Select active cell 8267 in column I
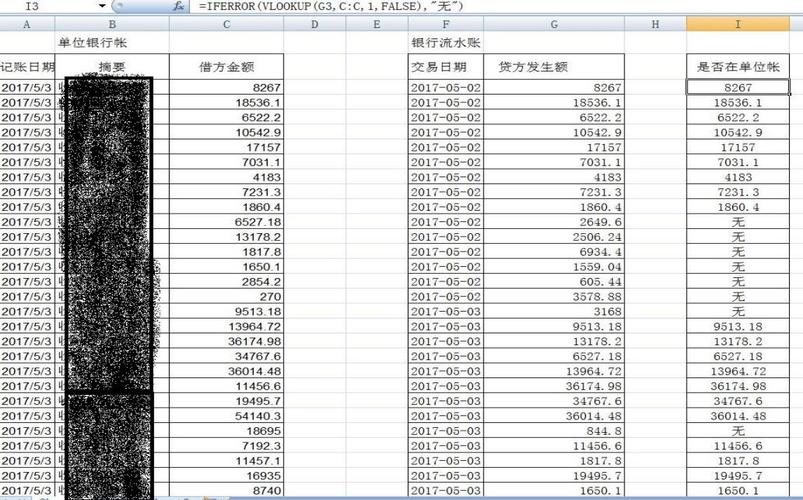 pyautogui.click(x=738, y=87)
